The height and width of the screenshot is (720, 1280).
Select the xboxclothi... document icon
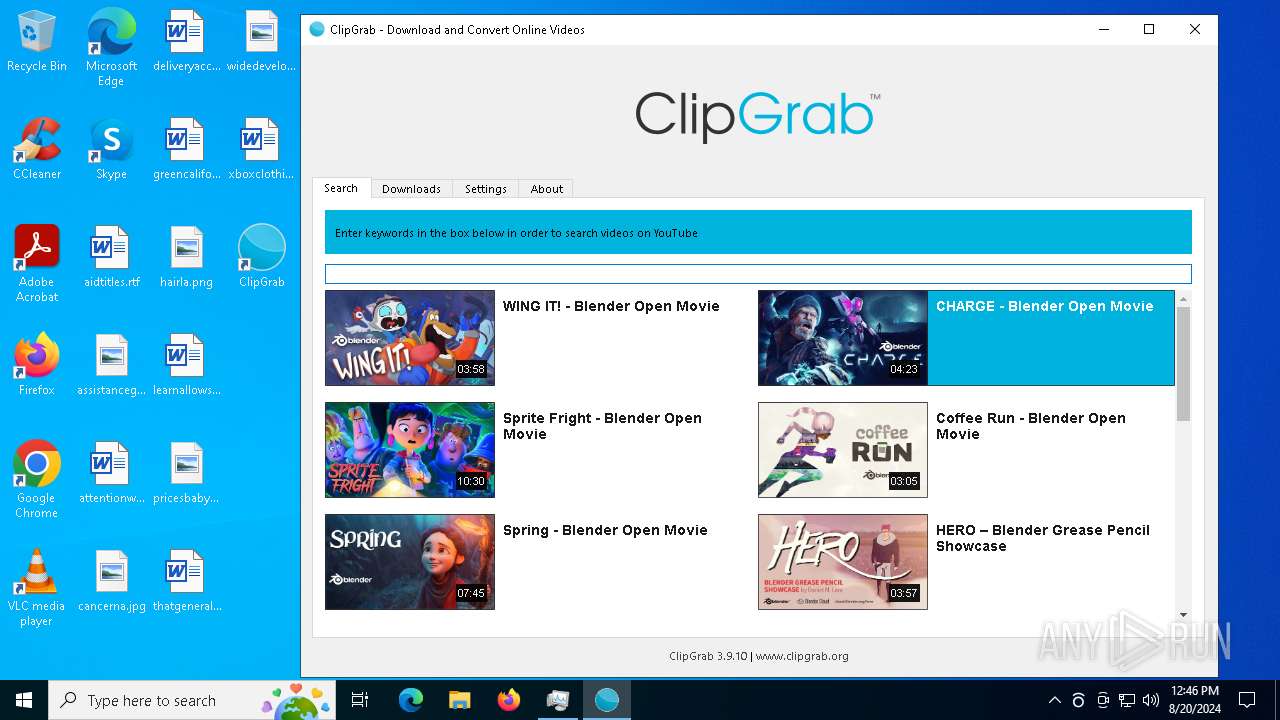click(x=261, y=150)
